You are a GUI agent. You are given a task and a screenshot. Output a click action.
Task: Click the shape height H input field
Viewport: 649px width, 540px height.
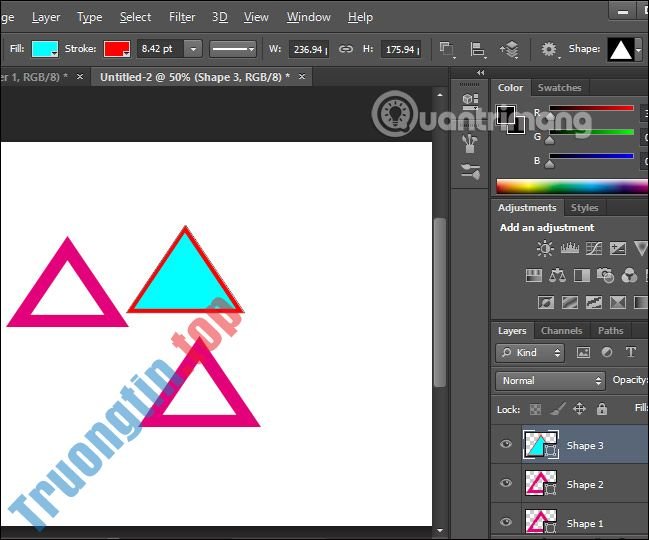pyautogui.click(x=401, y=49)
